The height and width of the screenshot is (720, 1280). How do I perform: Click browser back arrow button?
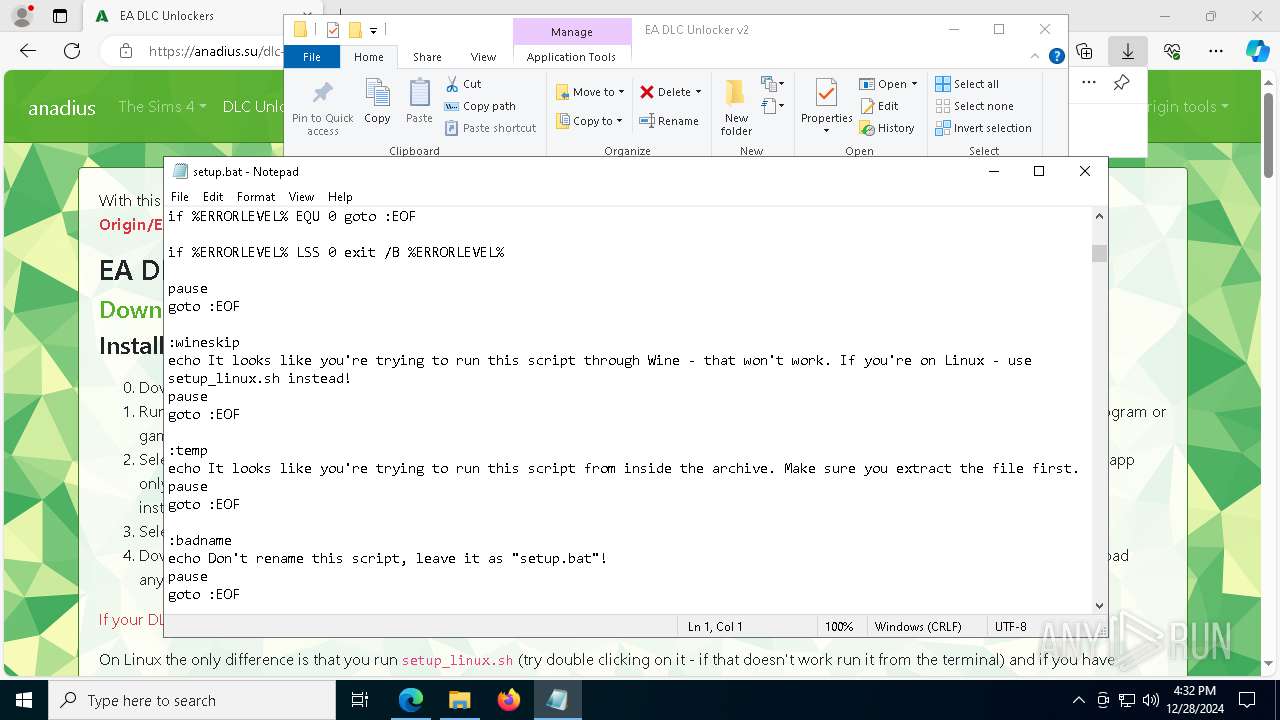(28, 51)
